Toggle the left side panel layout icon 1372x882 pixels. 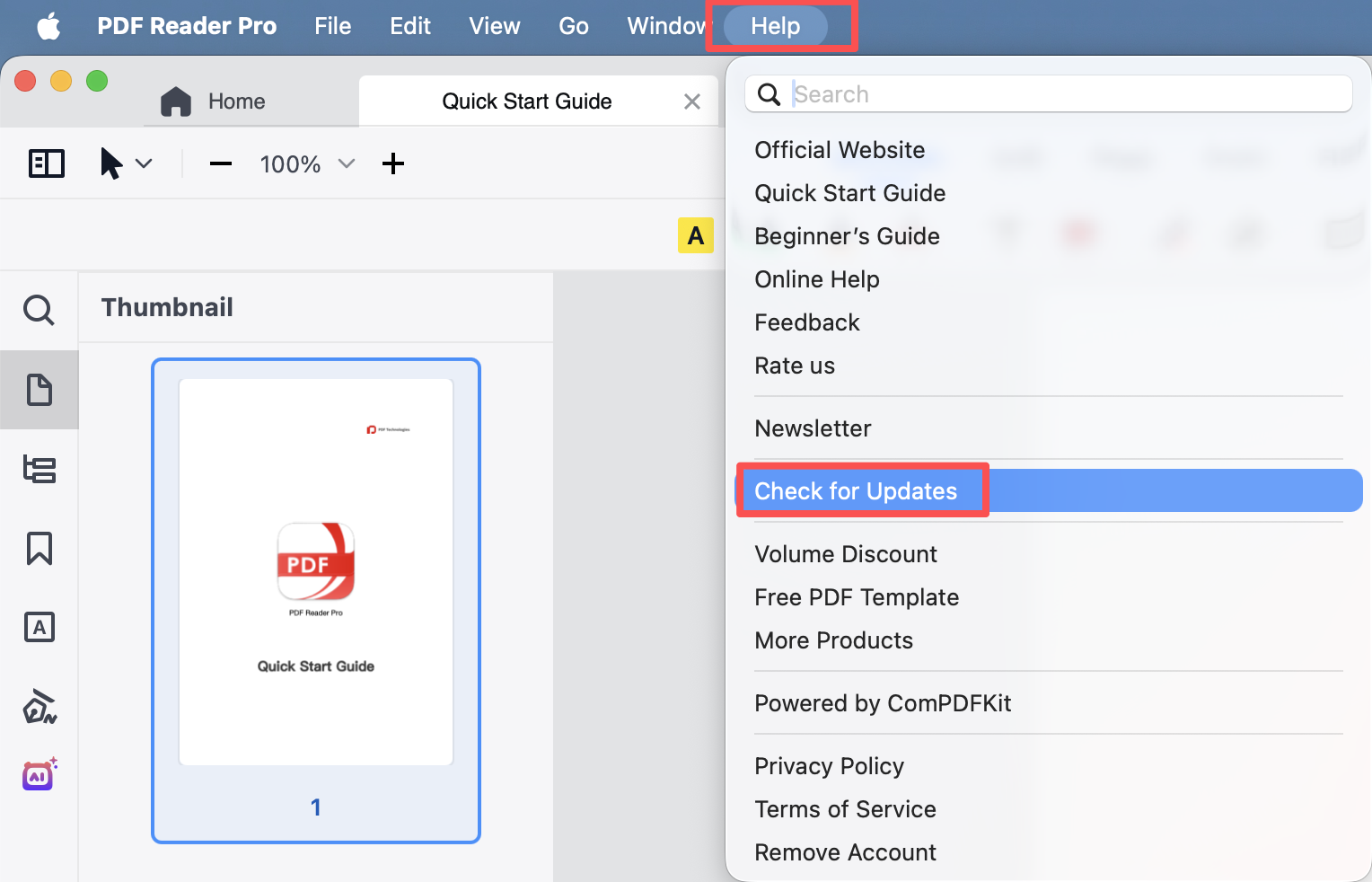click(47, 163)
